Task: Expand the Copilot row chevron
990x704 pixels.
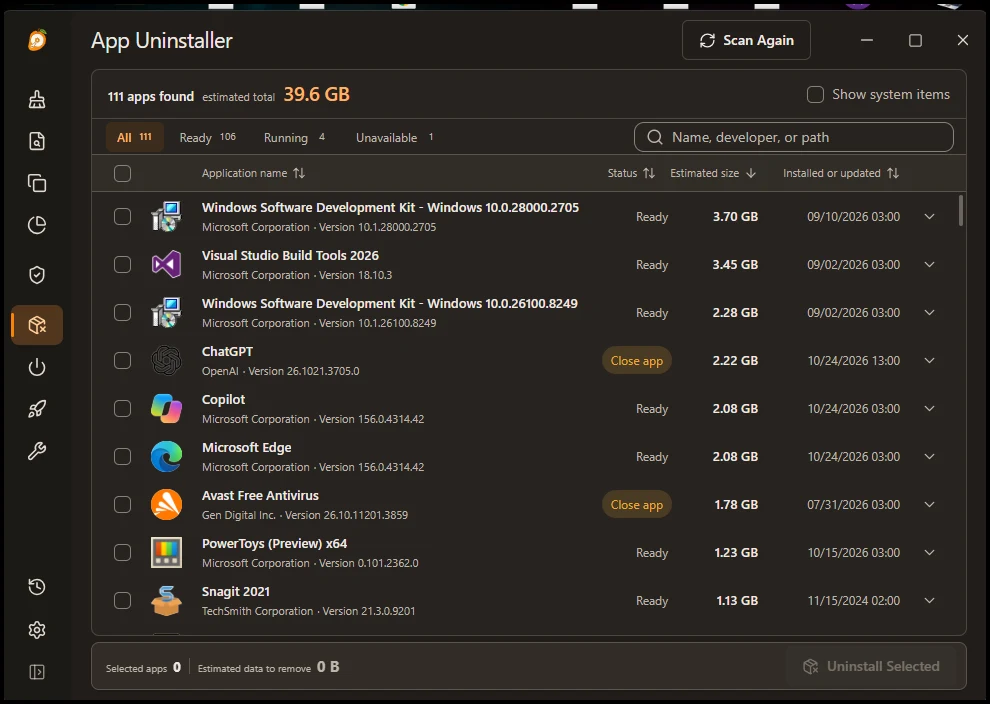Action: point(929,409)
